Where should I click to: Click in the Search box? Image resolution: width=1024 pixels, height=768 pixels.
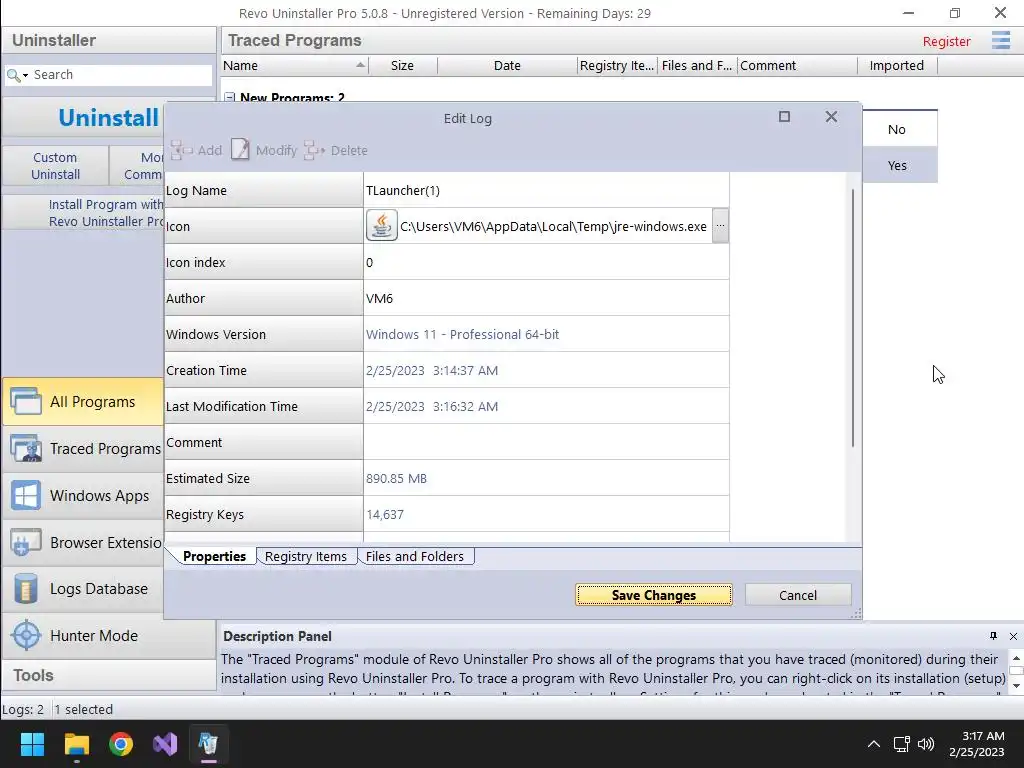tap(121, 74)
